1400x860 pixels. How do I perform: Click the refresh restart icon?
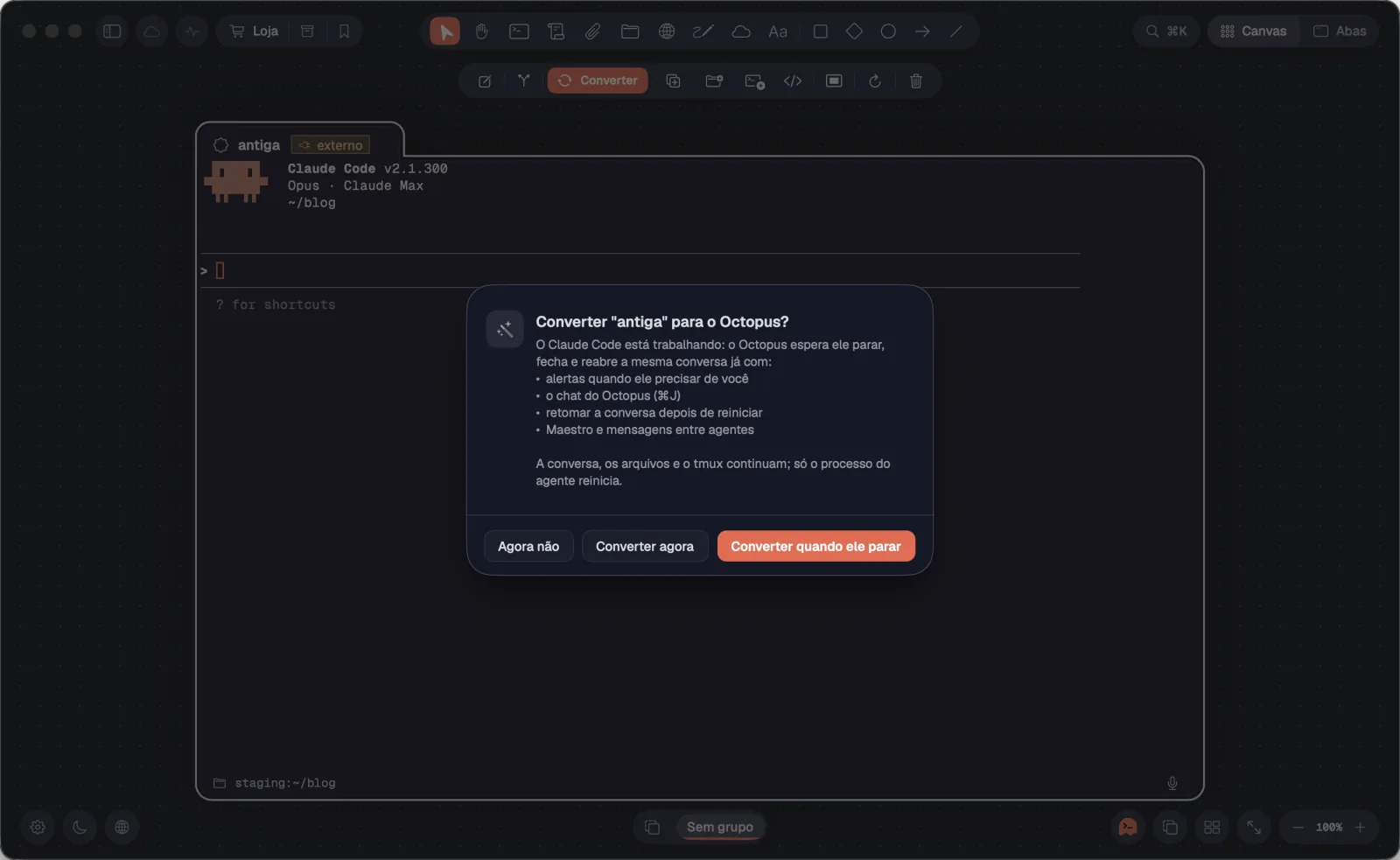(x=874, y=80)
